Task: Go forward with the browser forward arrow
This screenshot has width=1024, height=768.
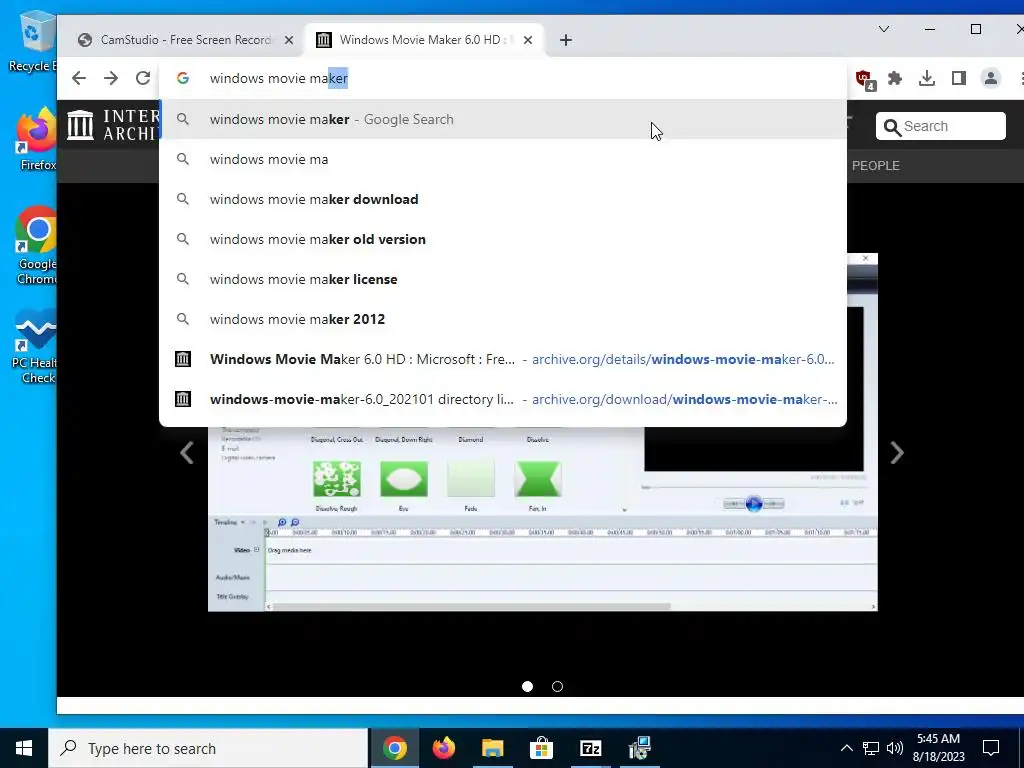Action: point(111,78)
